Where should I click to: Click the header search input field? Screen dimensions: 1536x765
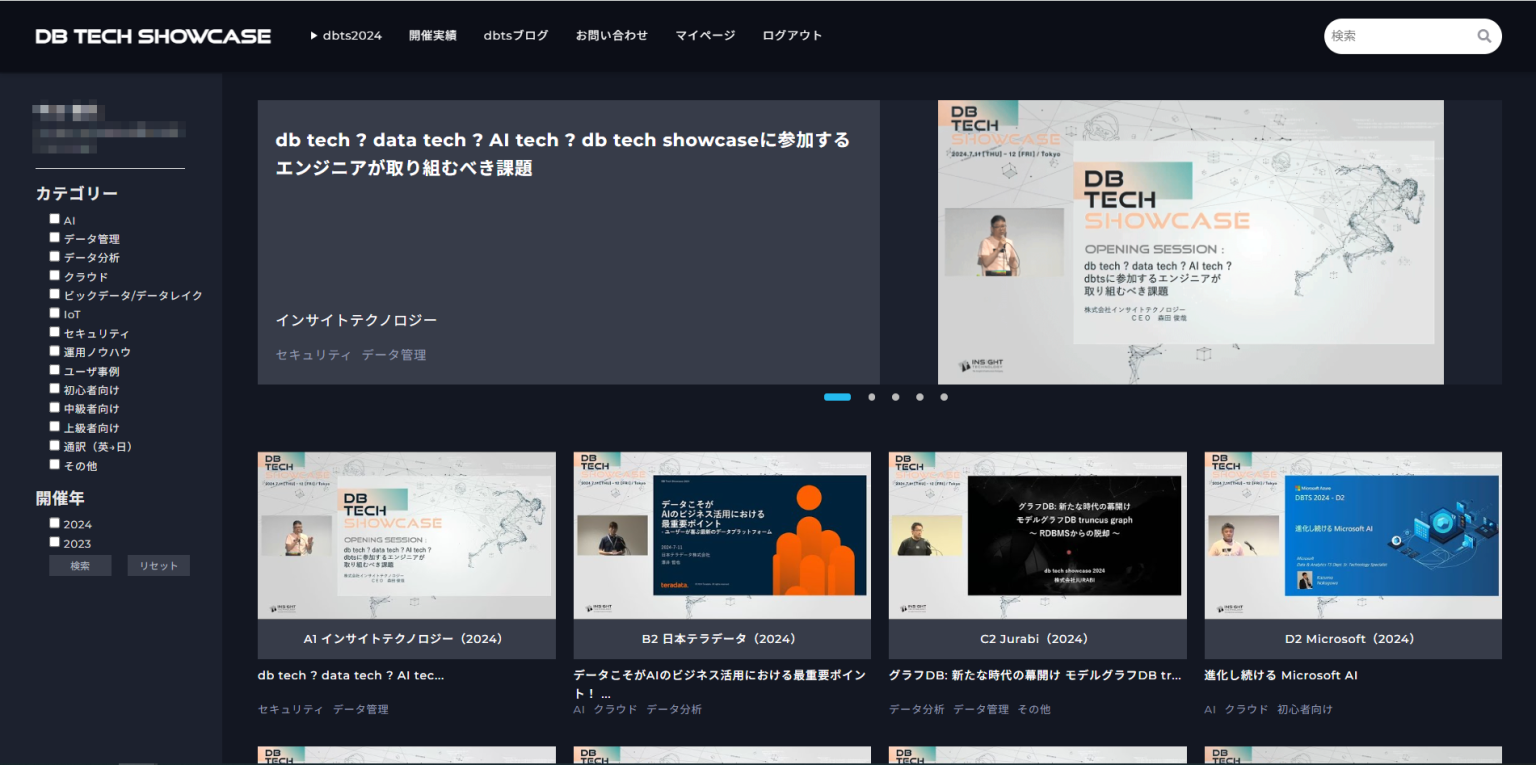click(1400, 36)
